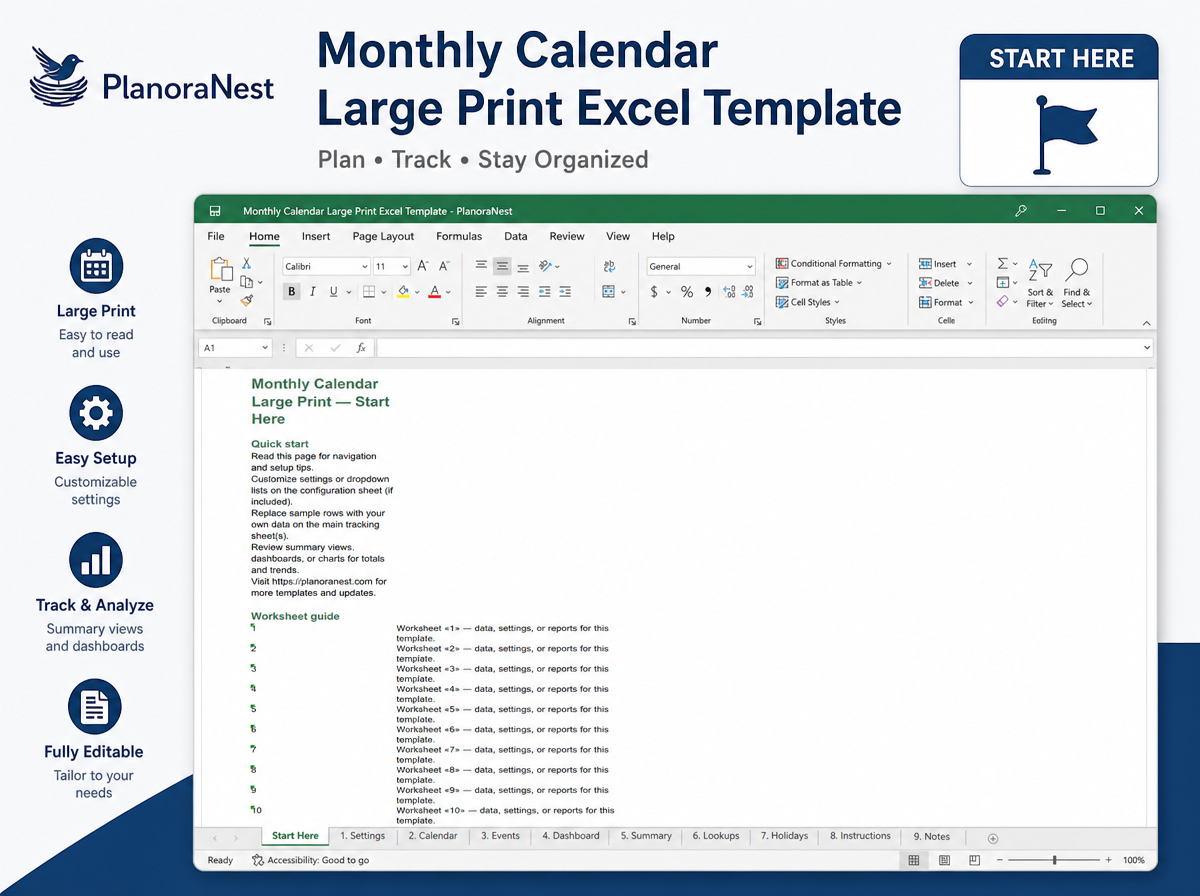Open the General number format dropdown
1200x896 pixels.
tap(749, 267)
